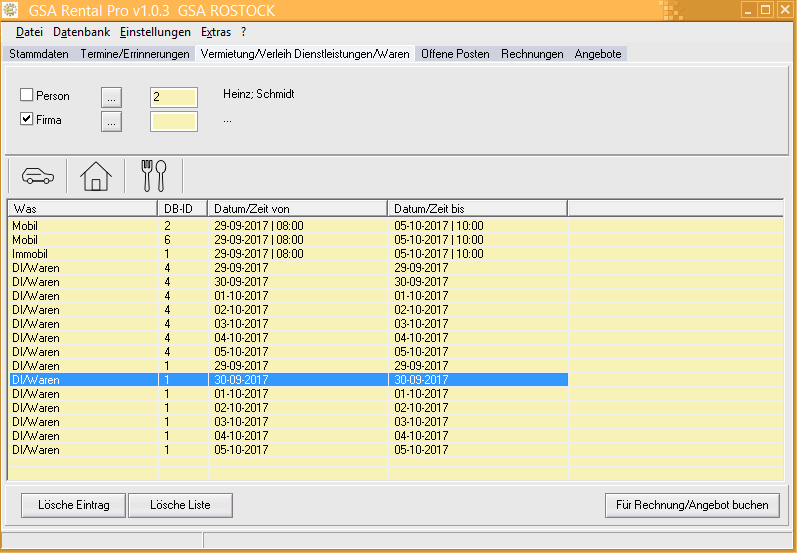Image resolution: width=797 pixels, height=554 pixels.
Task: Open the Datei menu
Action: pos(30,32)
